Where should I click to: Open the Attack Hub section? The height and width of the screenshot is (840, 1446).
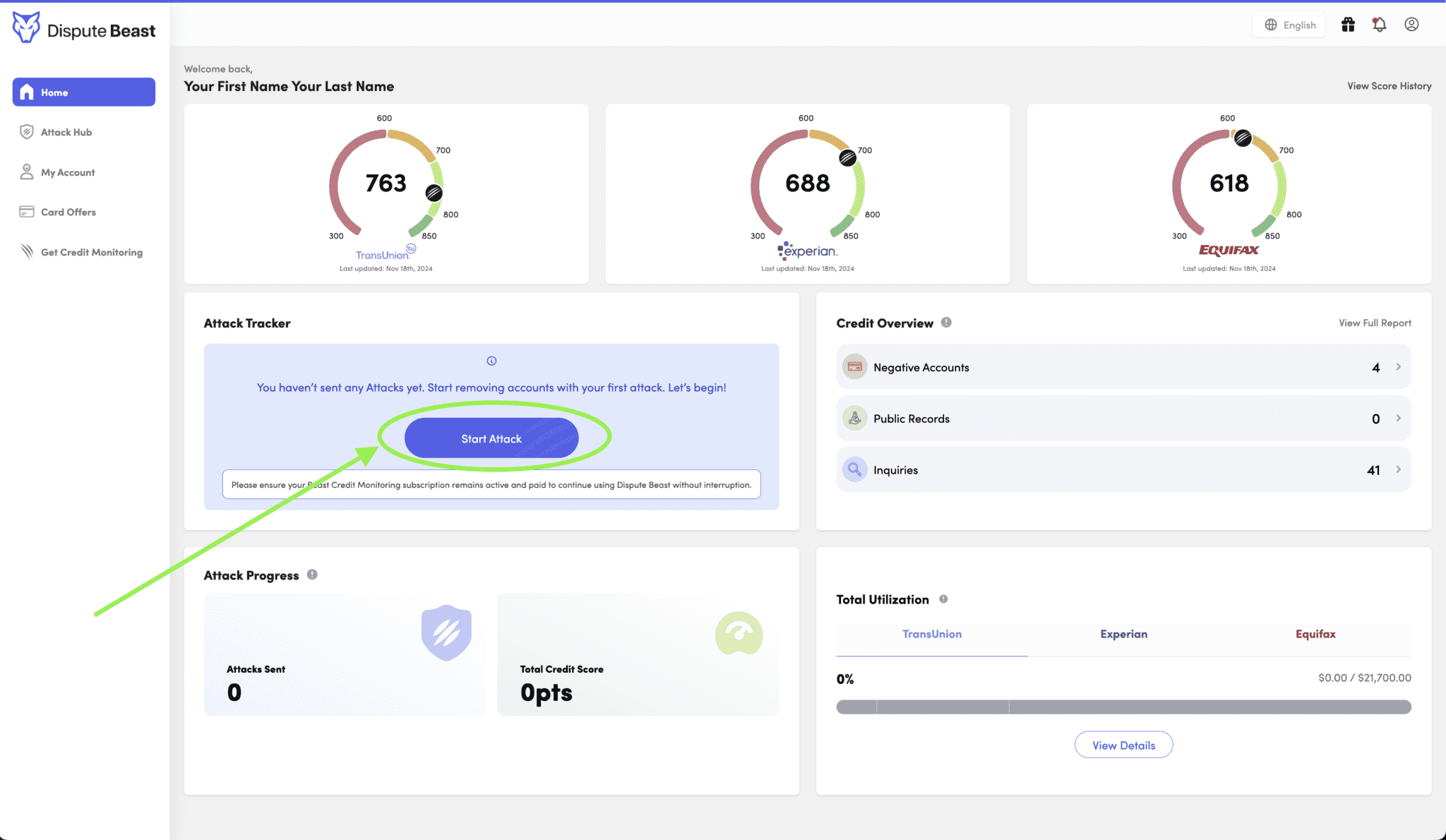[x=66, y=132]
